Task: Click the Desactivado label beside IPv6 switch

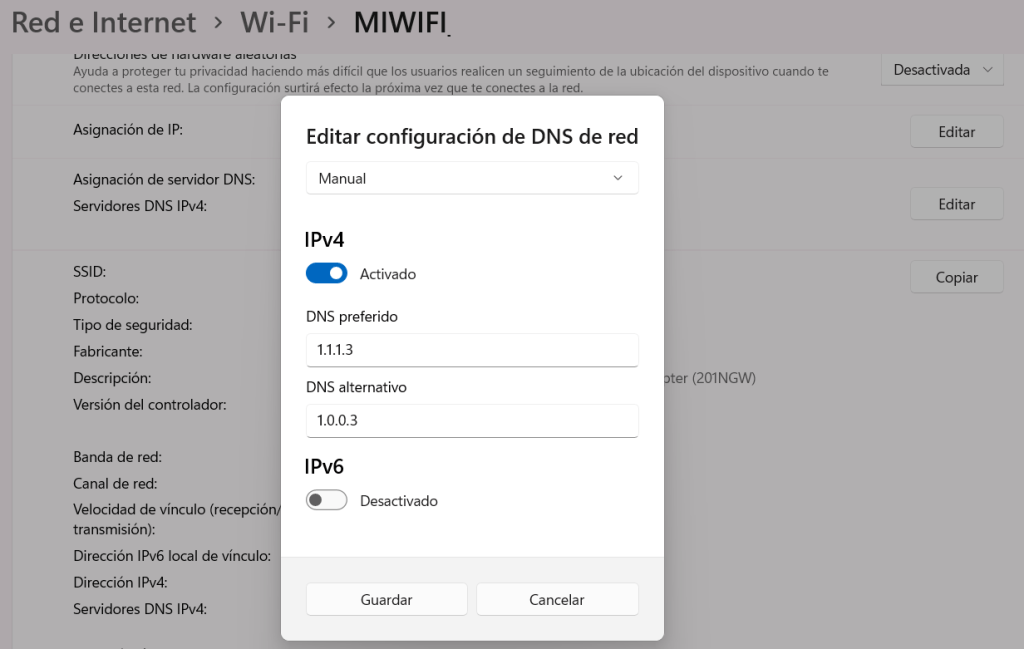Action: tap(398, 501)
